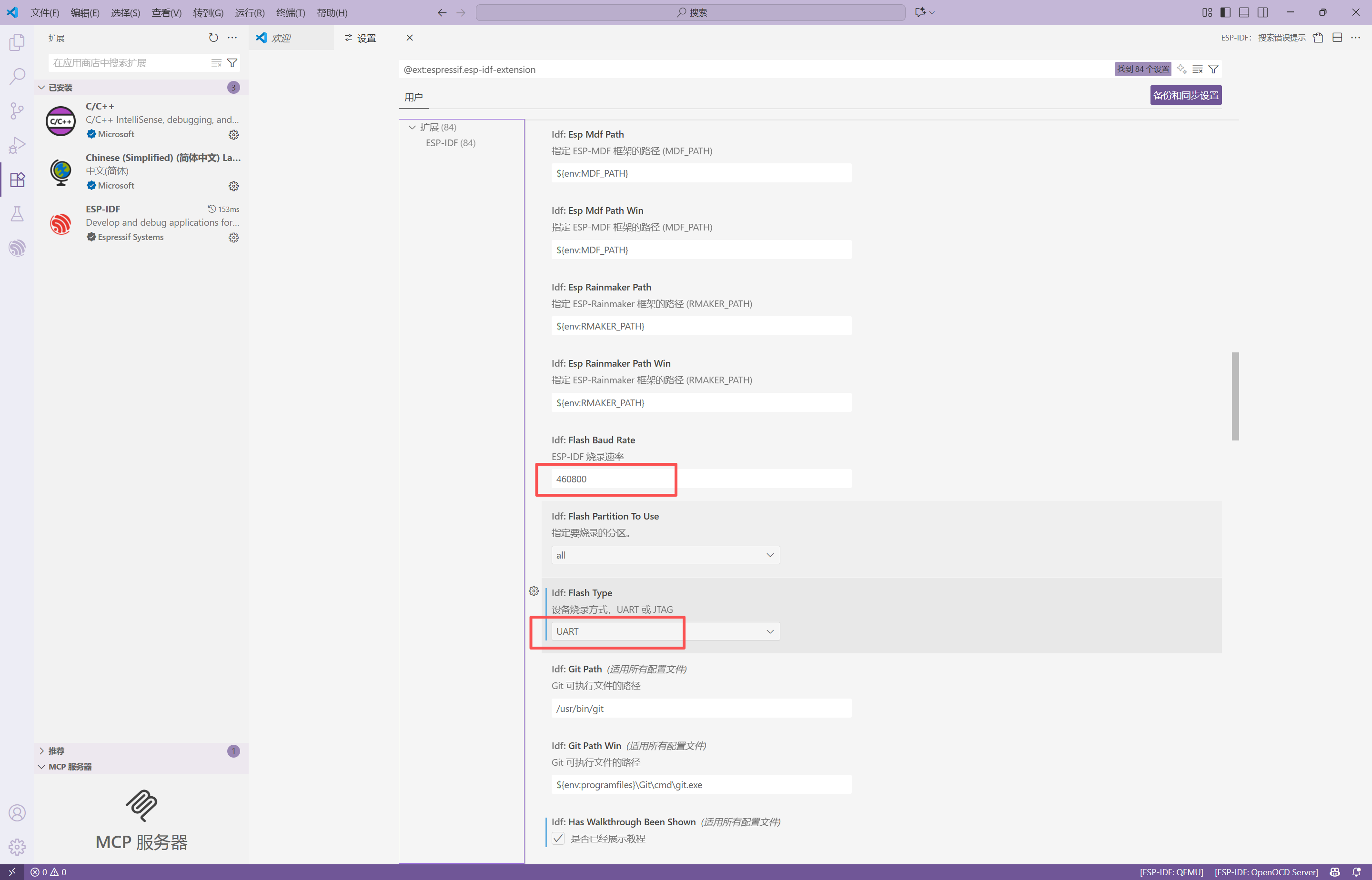The image size is (1372, 880).
Task: Toggle the primary sidebar layout button
Action: click(x=1225, y=12)
